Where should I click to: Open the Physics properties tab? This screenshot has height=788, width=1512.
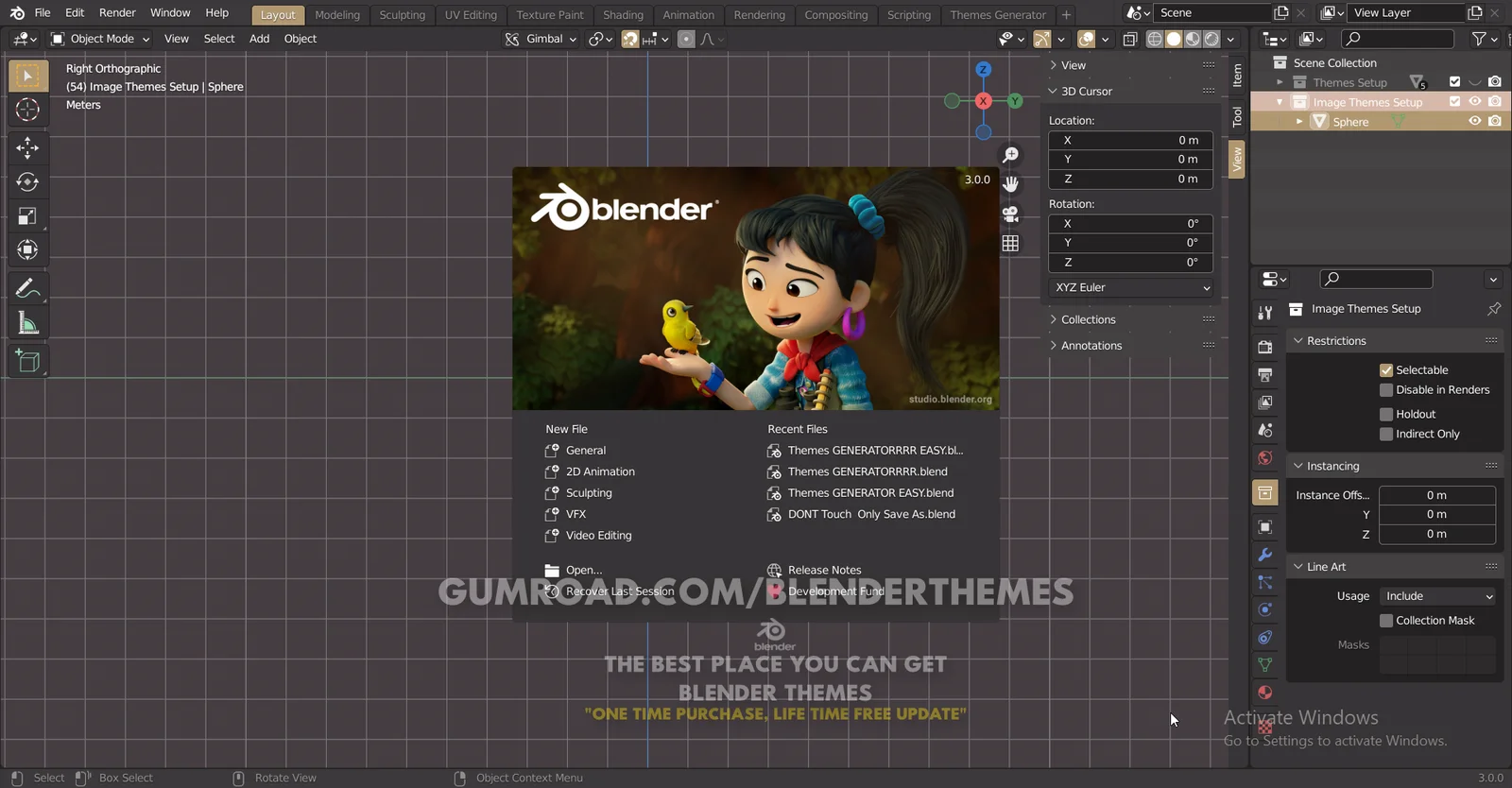[1264, 609]
